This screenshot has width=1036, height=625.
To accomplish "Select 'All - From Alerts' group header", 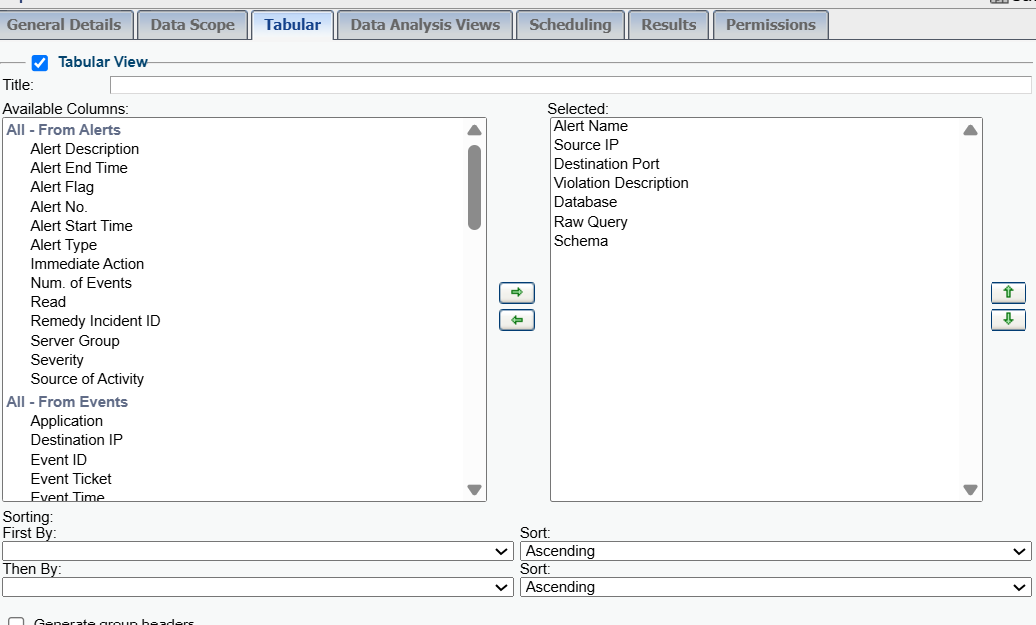I will pos(63,130).
